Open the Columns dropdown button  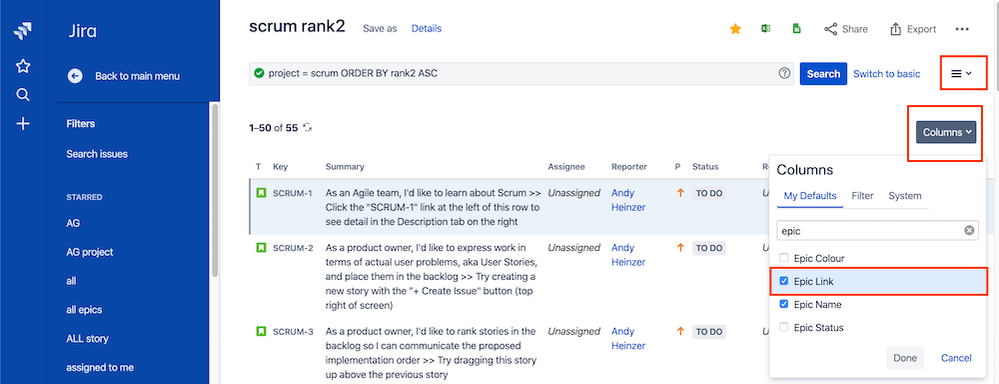(945, 132)
